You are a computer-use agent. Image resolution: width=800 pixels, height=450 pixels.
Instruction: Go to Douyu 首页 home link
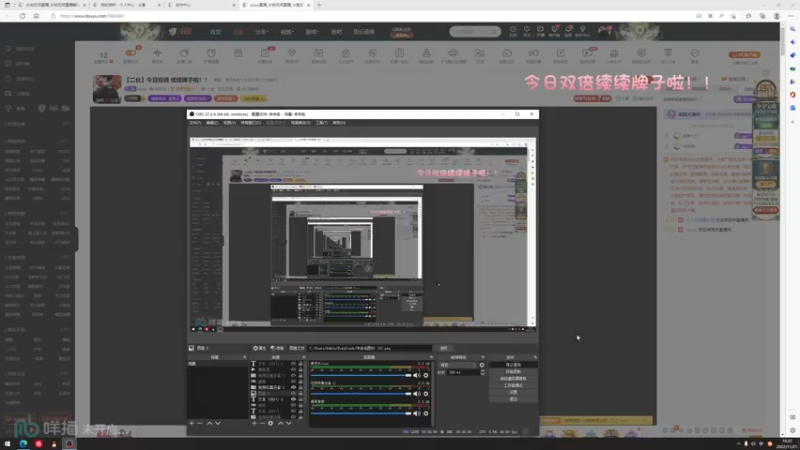(x=216, y=32)
